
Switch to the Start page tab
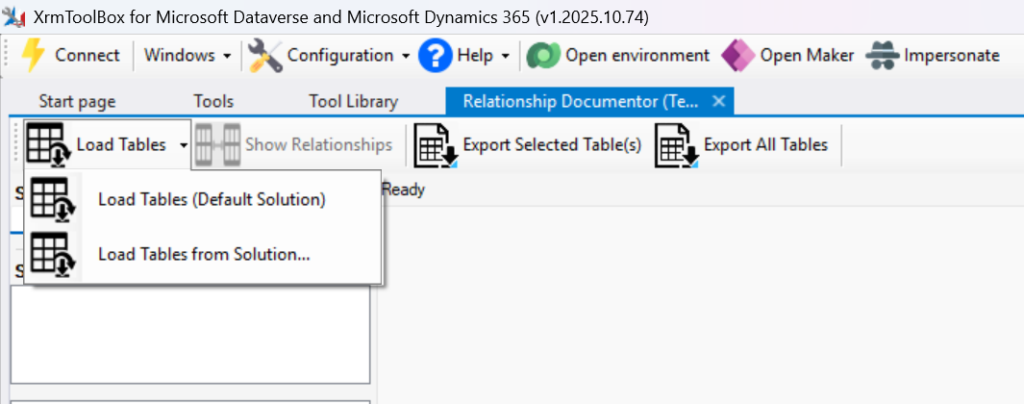[x=77, y=101]
